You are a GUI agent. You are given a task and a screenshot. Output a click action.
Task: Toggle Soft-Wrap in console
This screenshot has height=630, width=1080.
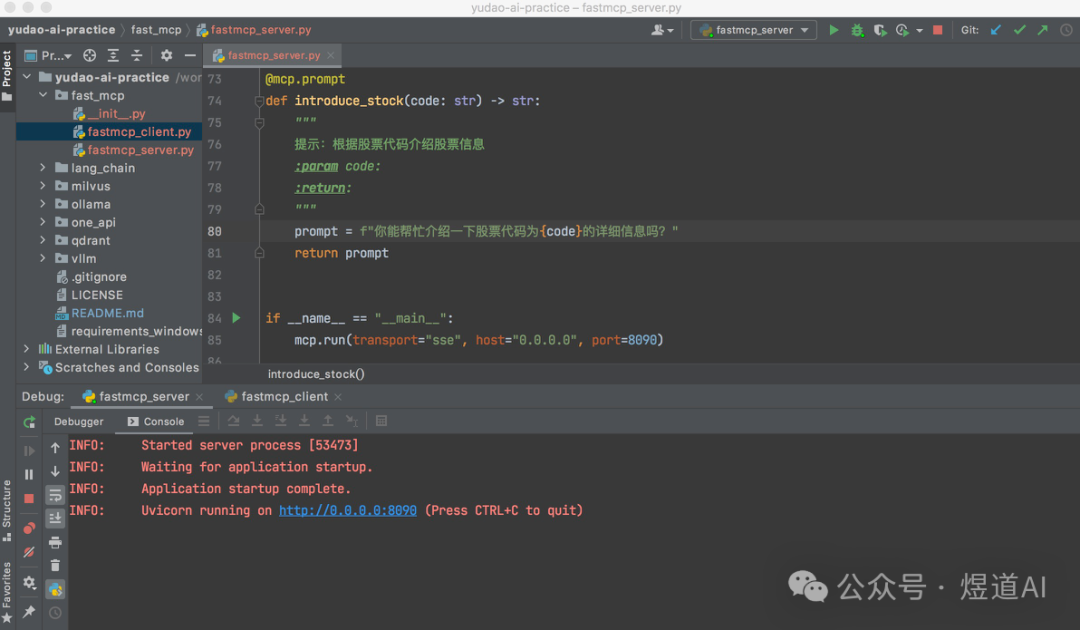pos(55,495)
